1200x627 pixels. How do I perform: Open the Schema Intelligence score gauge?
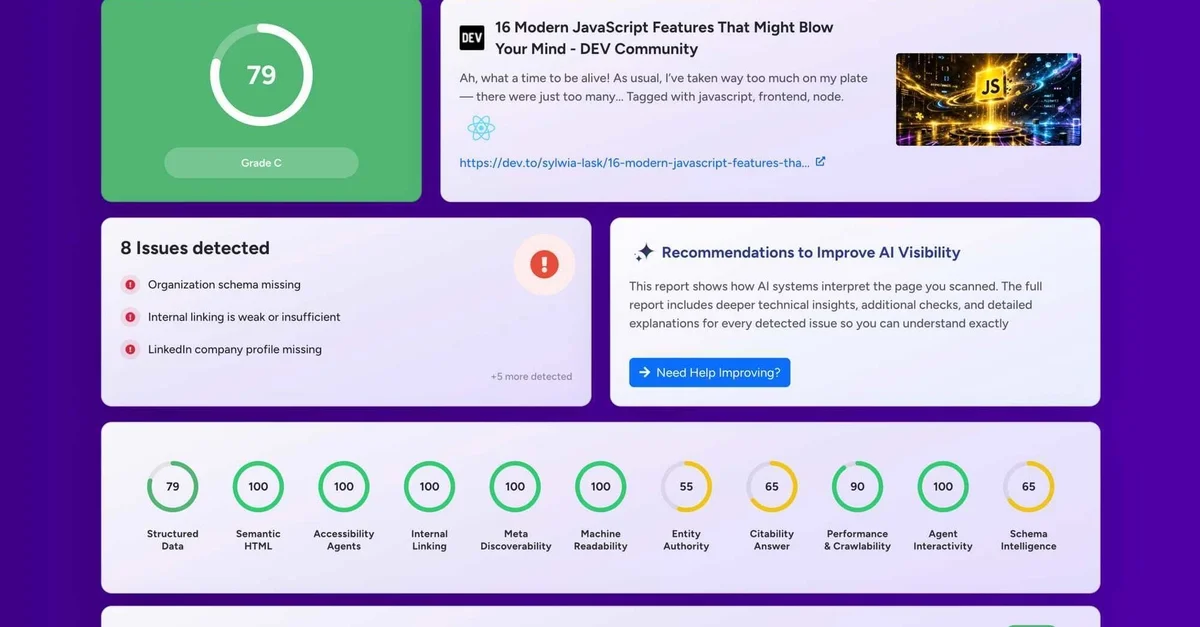click(x=1028, y=487)
